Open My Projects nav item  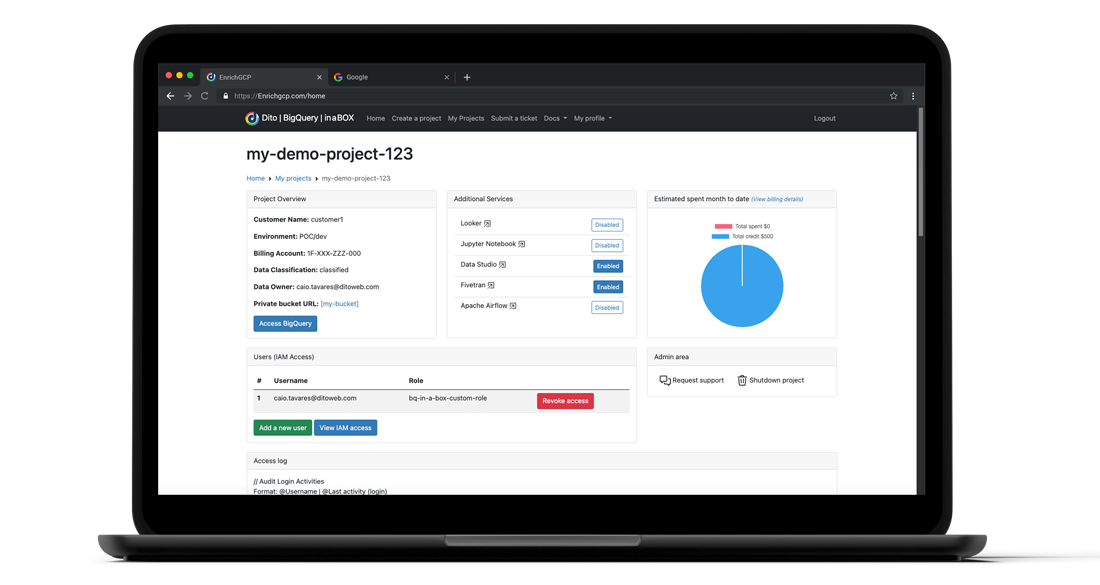pyautogui.click(x=466, y=119)
